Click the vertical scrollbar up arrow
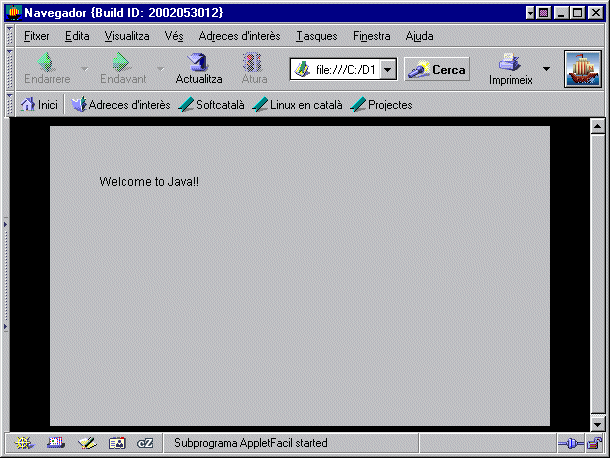Viewport: 610px width, 458px height. (x=598, y=126)
